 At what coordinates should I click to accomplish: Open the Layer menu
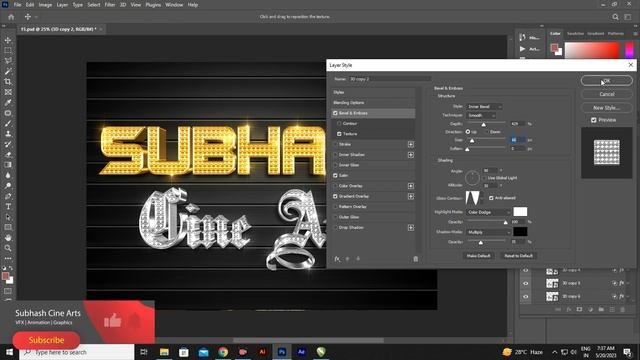(x=62, y=5)
